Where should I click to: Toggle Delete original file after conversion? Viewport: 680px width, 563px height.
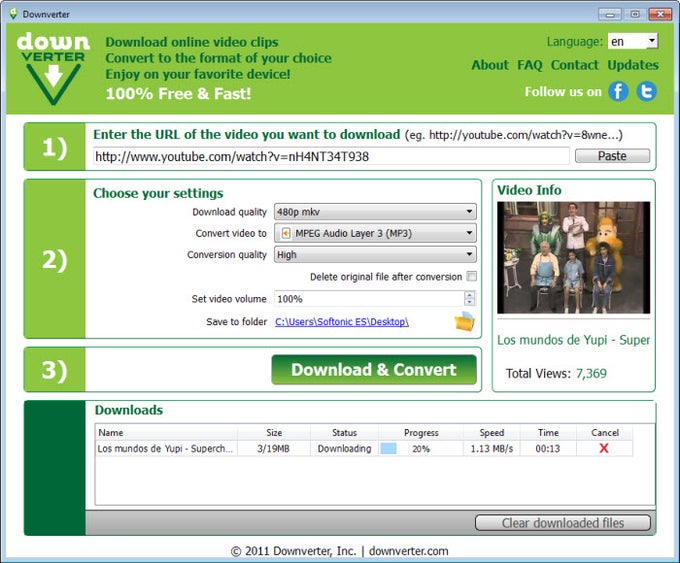[x=471, y=276]
